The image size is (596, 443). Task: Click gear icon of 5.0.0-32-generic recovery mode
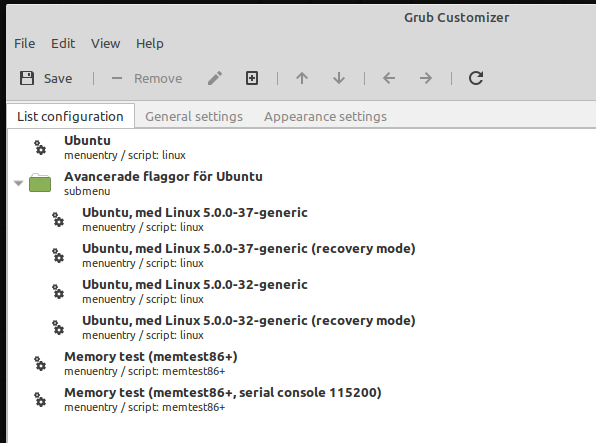pos(58,327)
